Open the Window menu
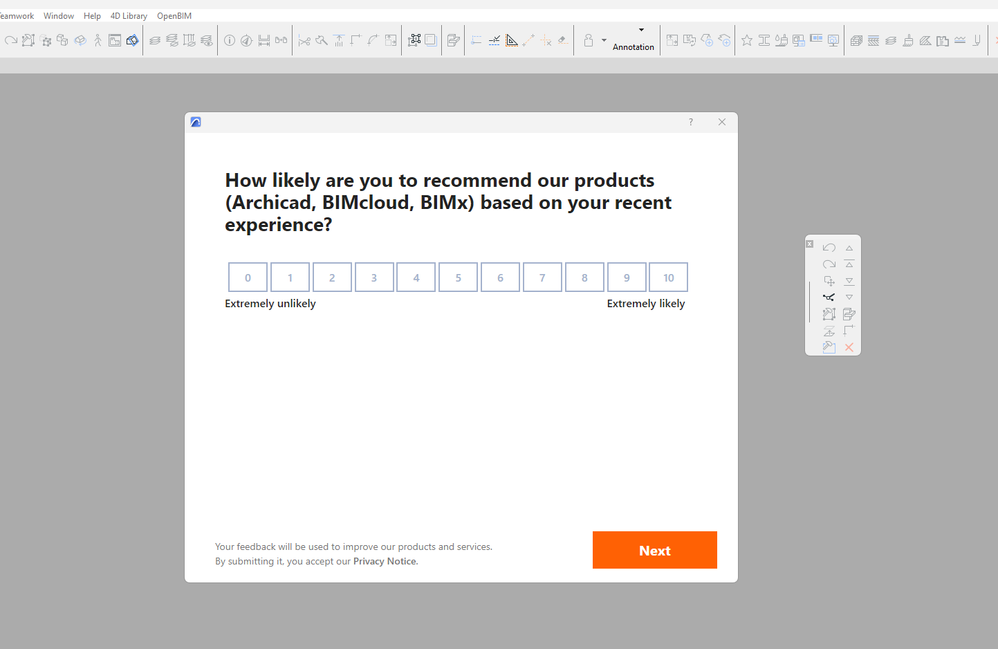This screenshot has height=649, width=998. click(59, 16)
